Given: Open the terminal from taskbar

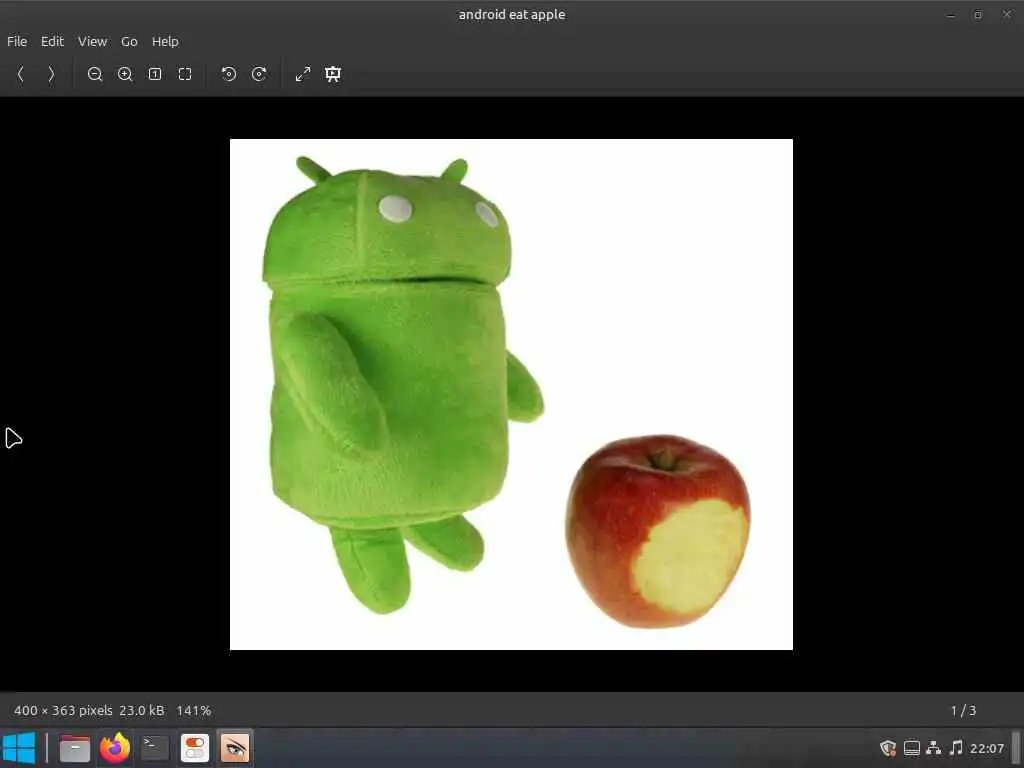Looking at the screenshot, I should click(155, 748).
